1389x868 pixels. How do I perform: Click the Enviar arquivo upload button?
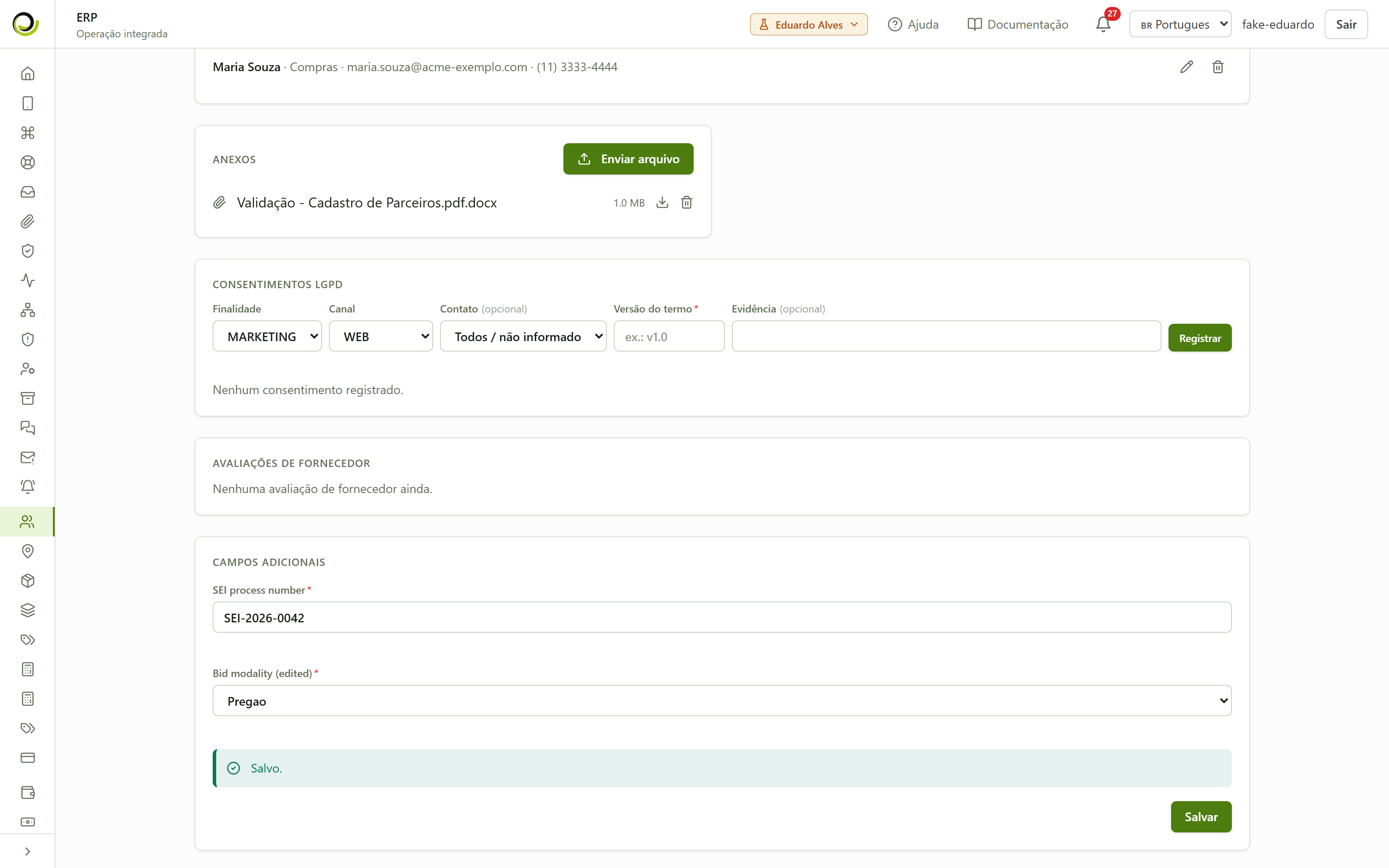(x=628, y=159)
